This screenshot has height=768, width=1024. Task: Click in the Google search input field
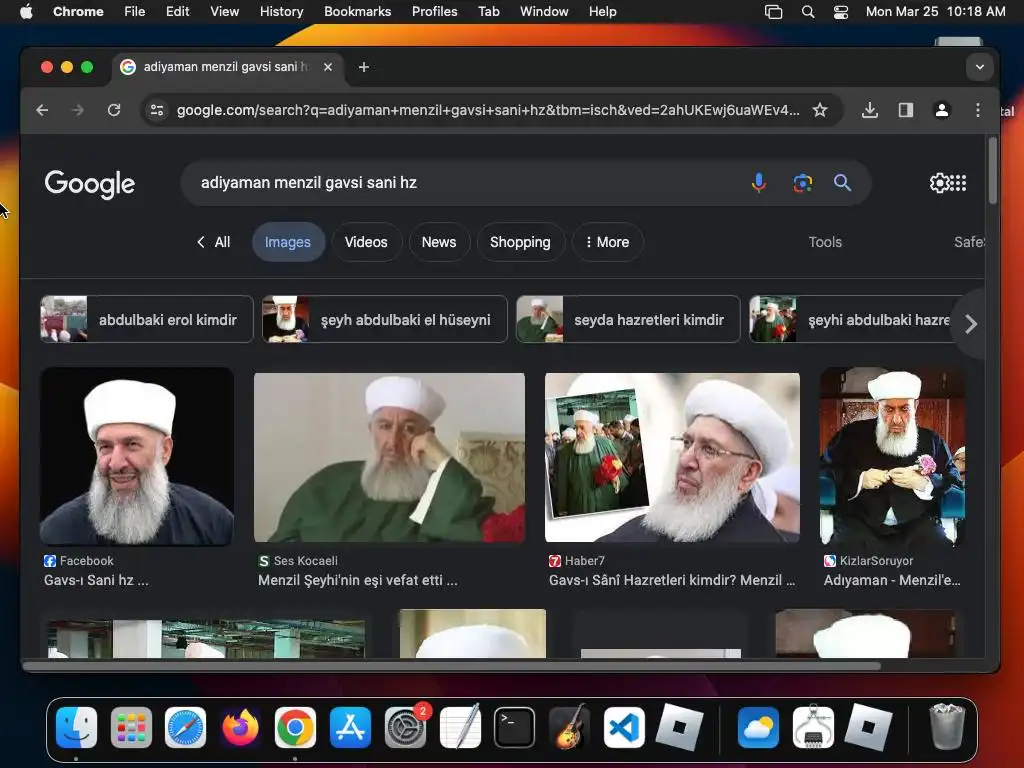click(470, 183)
